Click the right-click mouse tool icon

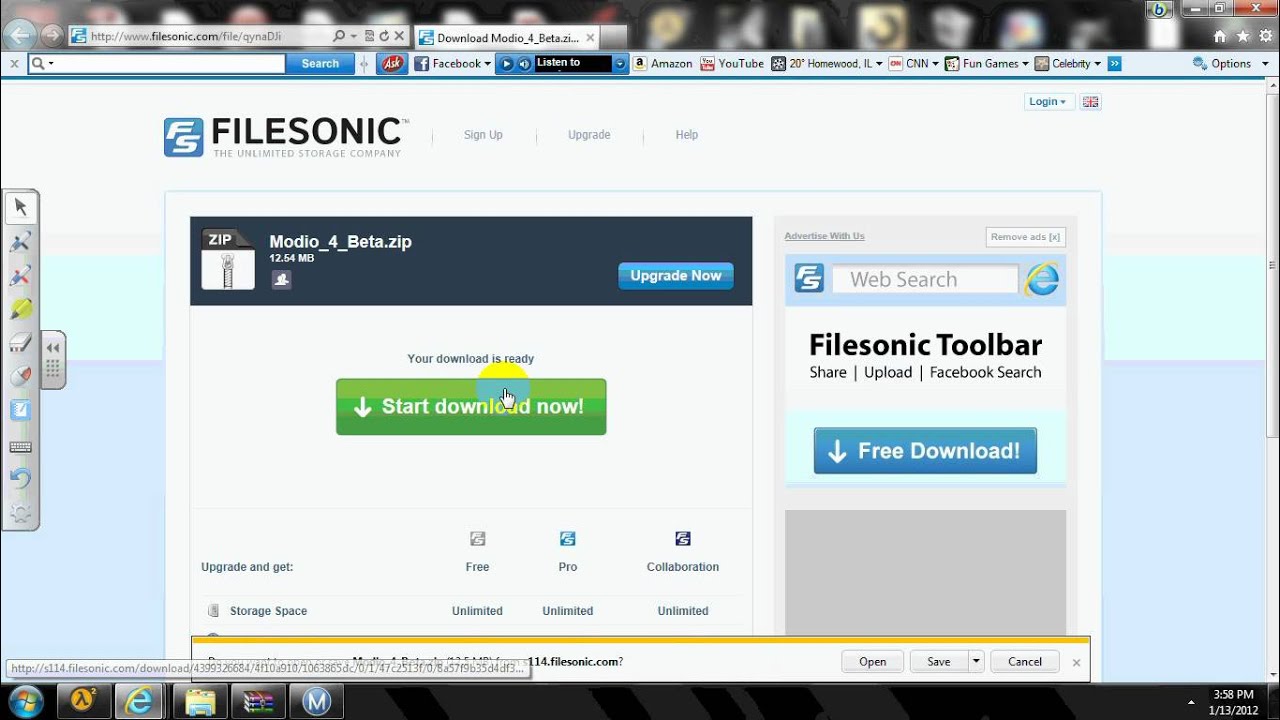pos(21,377)
